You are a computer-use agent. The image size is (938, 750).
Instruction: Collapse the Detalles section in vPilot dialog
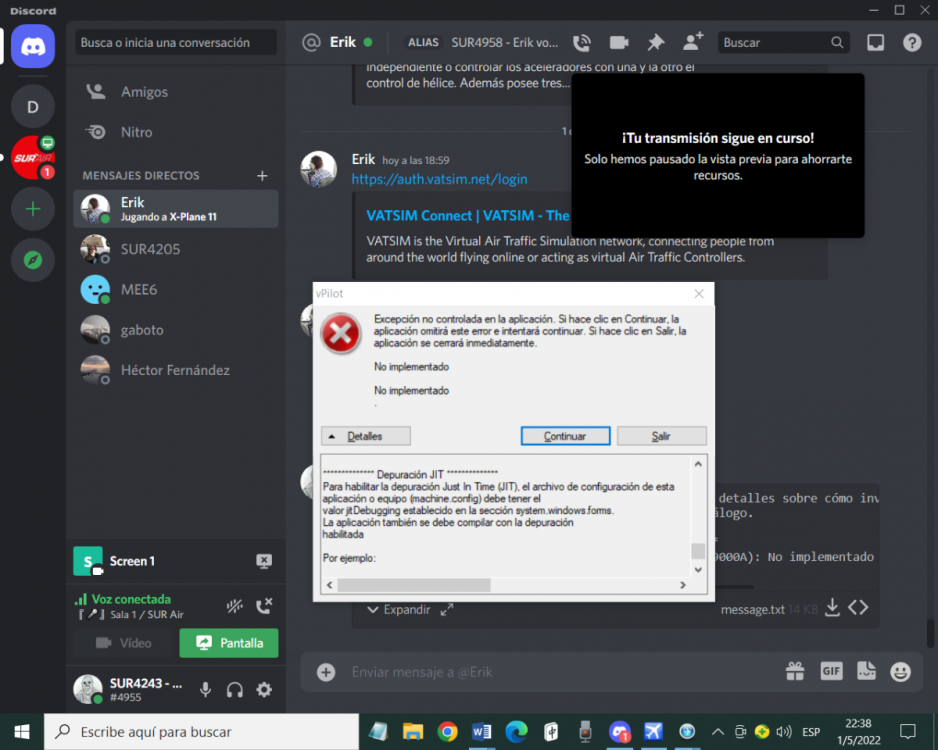(365, 436)
